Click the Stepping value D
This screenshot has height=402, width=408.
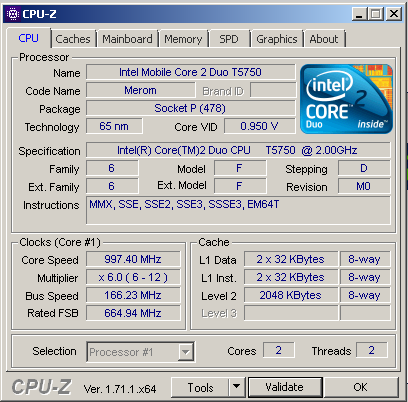point(364,168)
